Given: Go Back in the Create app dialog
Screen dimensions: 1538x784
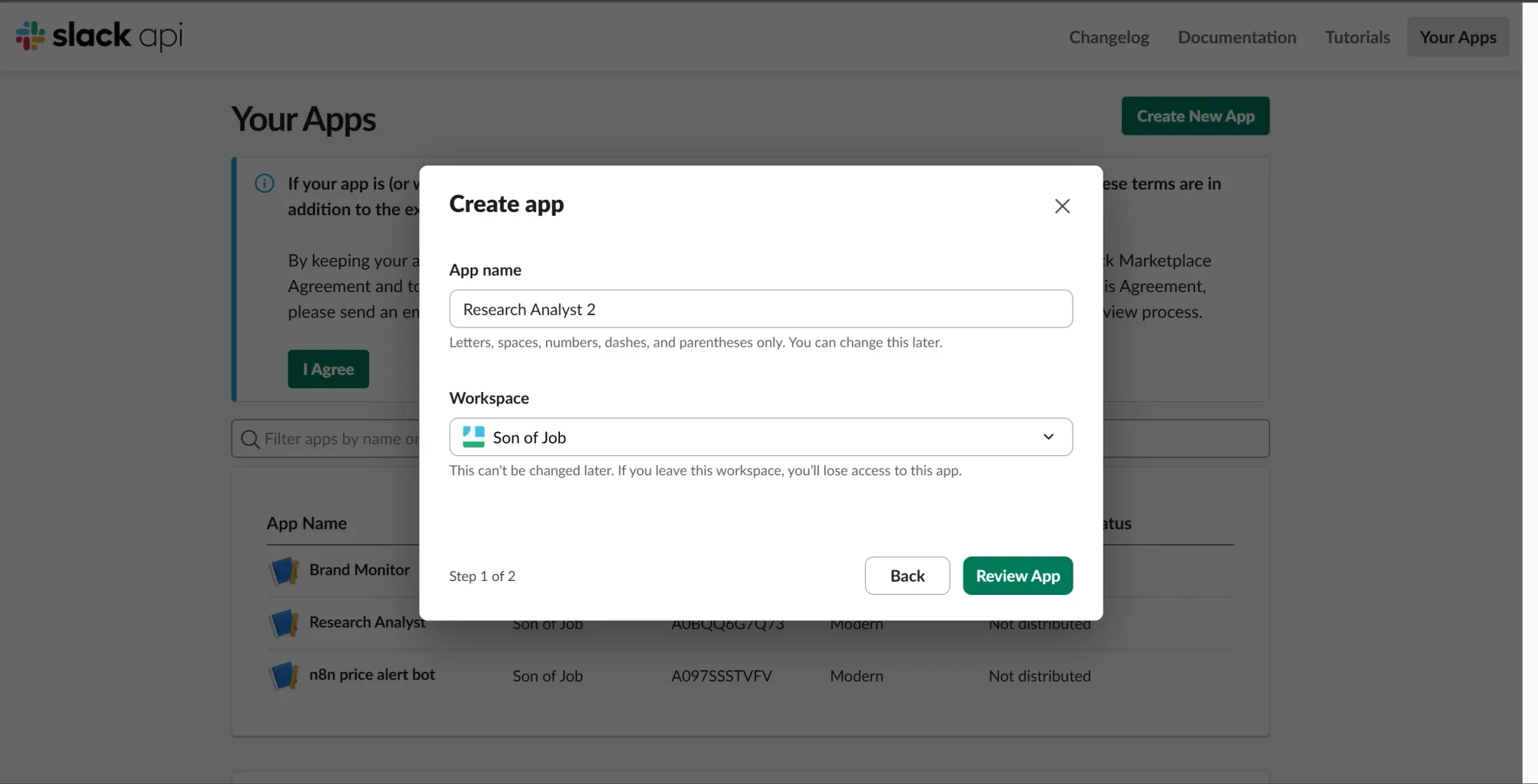Looking at the screenshot, I should coord(907,576).
